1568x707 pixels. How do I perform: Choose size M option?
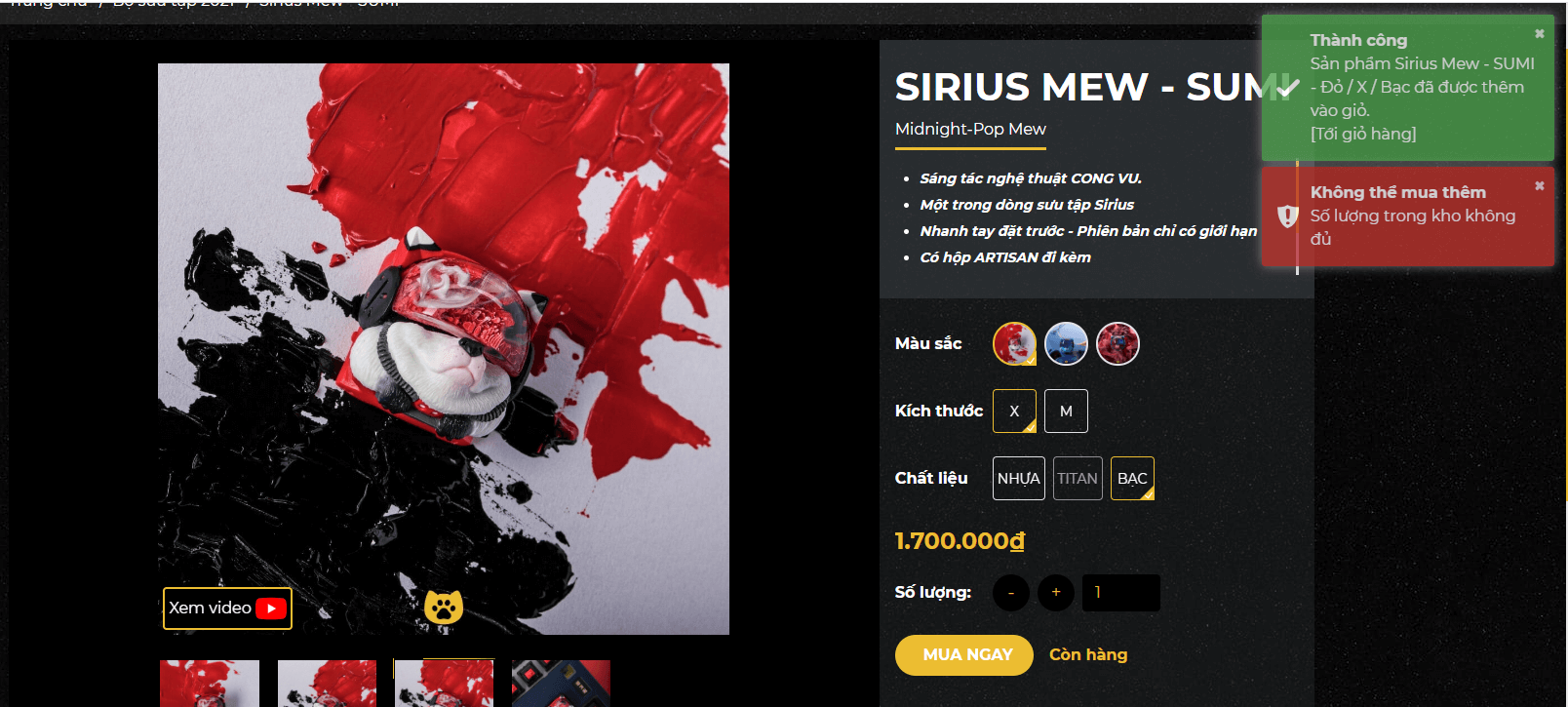pyautogui.click(x=1066, y=412)
